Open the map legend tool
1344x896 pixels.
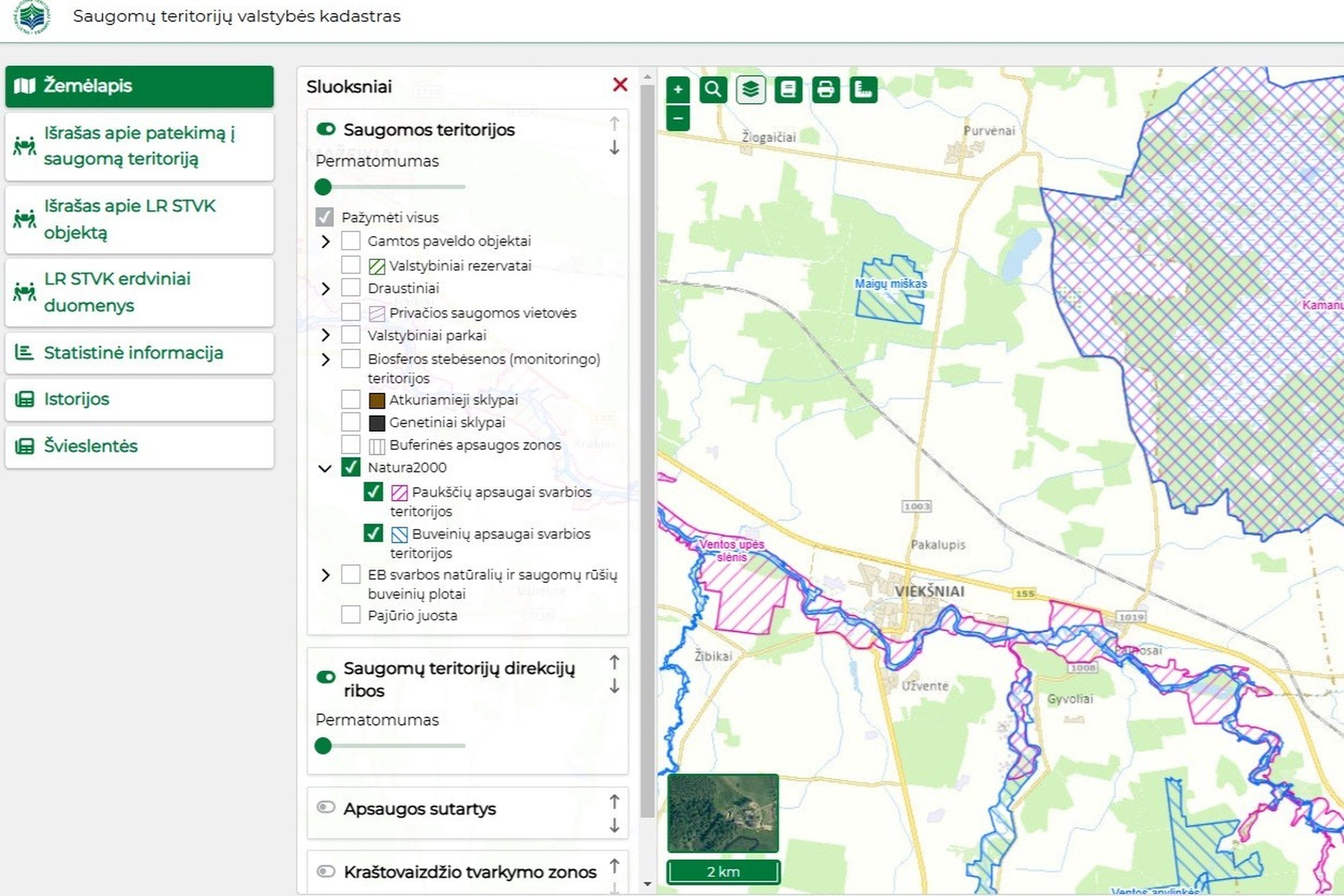click(788, 90)
